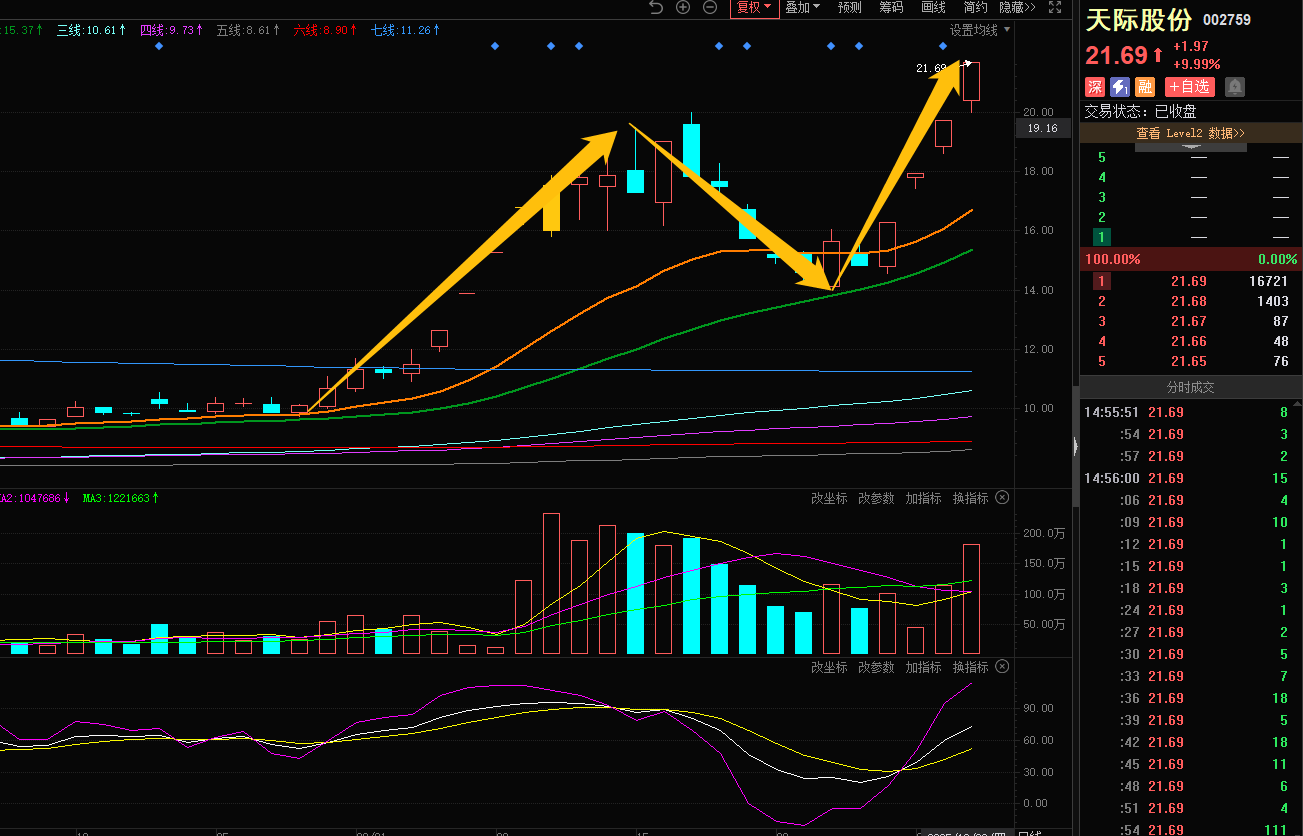Click the blue diamond marker above latest candle

click(x=943, y=46)
